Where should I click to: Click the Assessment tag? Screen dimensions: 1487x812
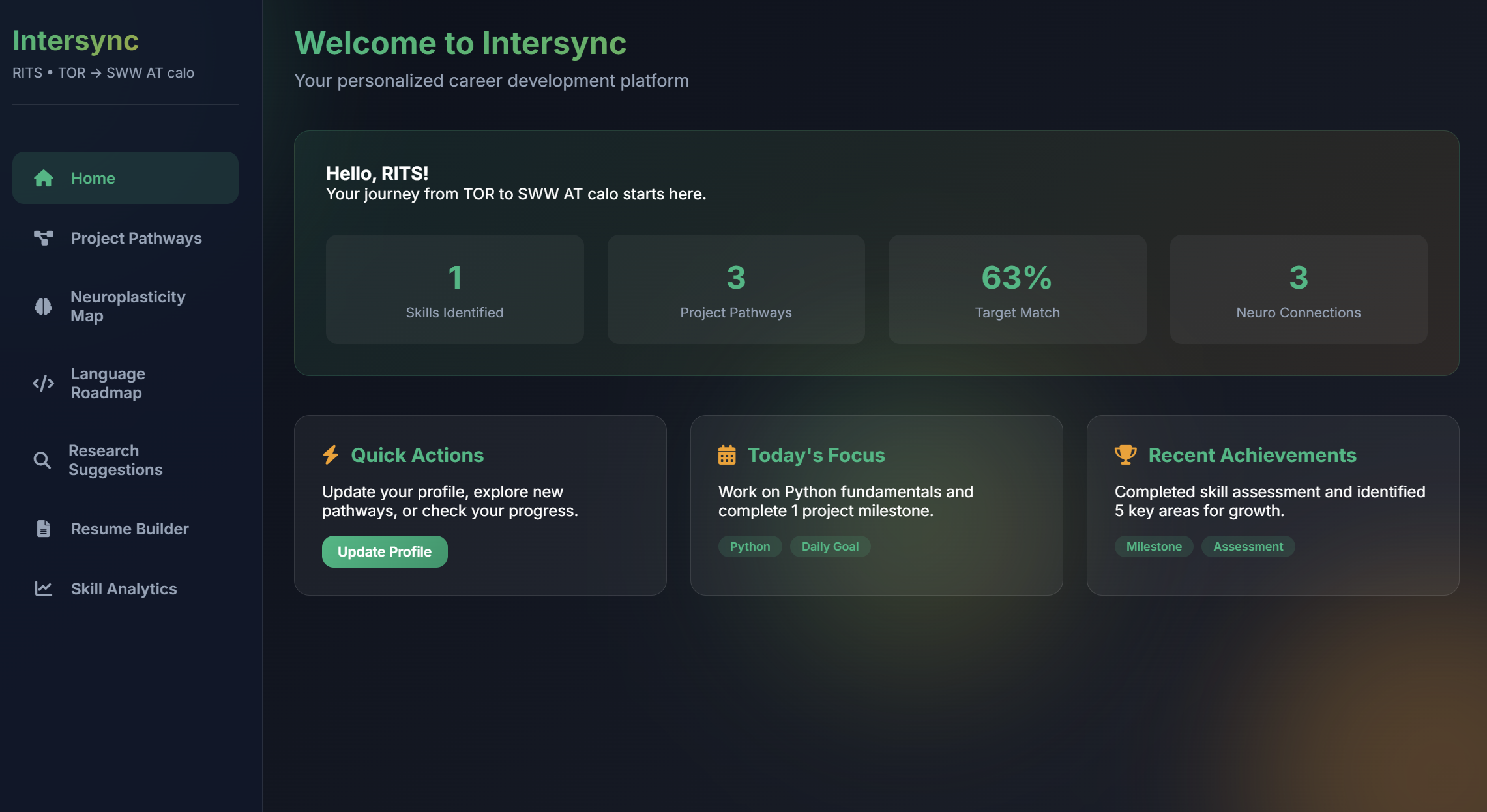(x=1248, y=546)
